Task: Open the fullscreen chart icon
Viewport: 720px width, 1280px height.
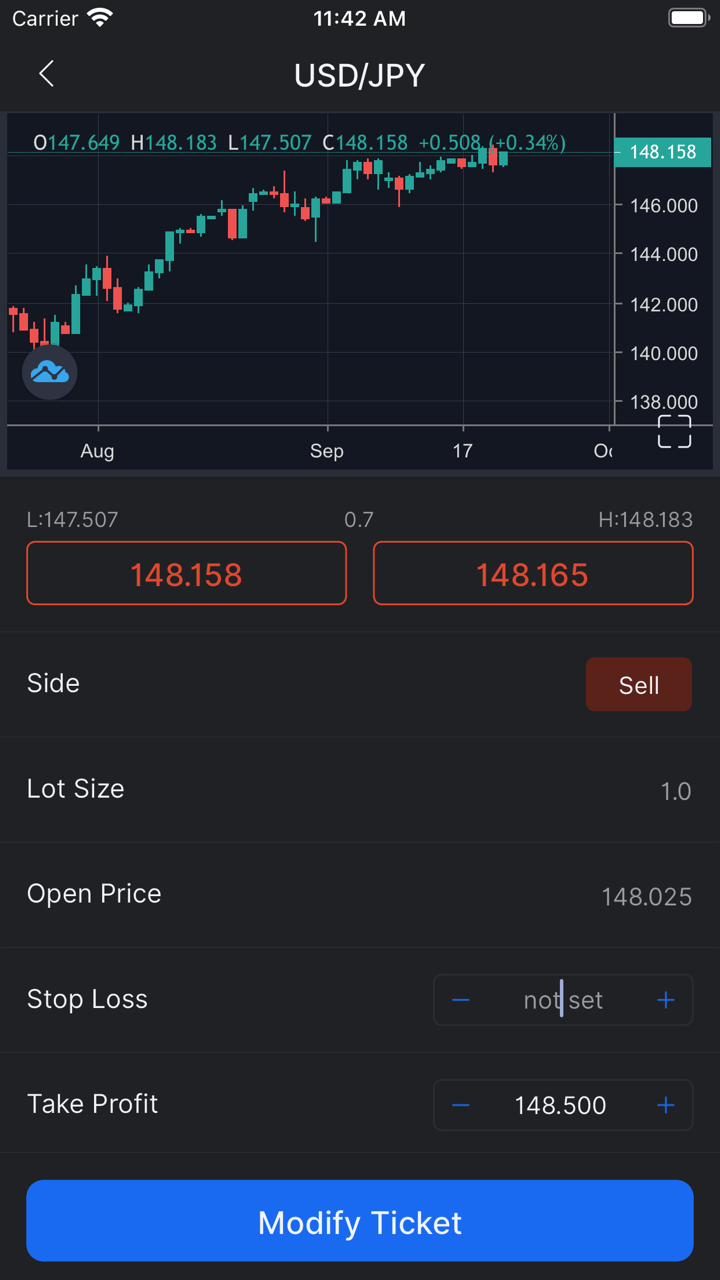Action: [674, 431]
